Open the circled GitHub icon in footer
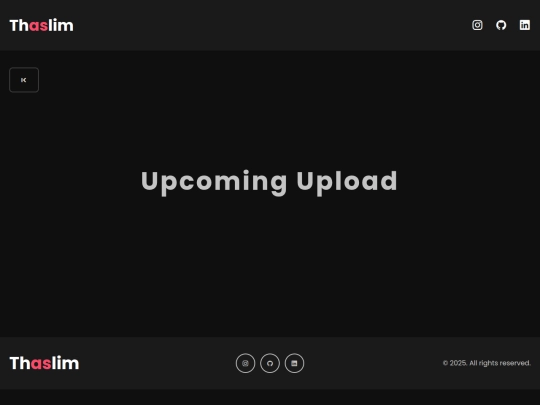This screenshot has width=540, height=405. click(x=270, y=363)
